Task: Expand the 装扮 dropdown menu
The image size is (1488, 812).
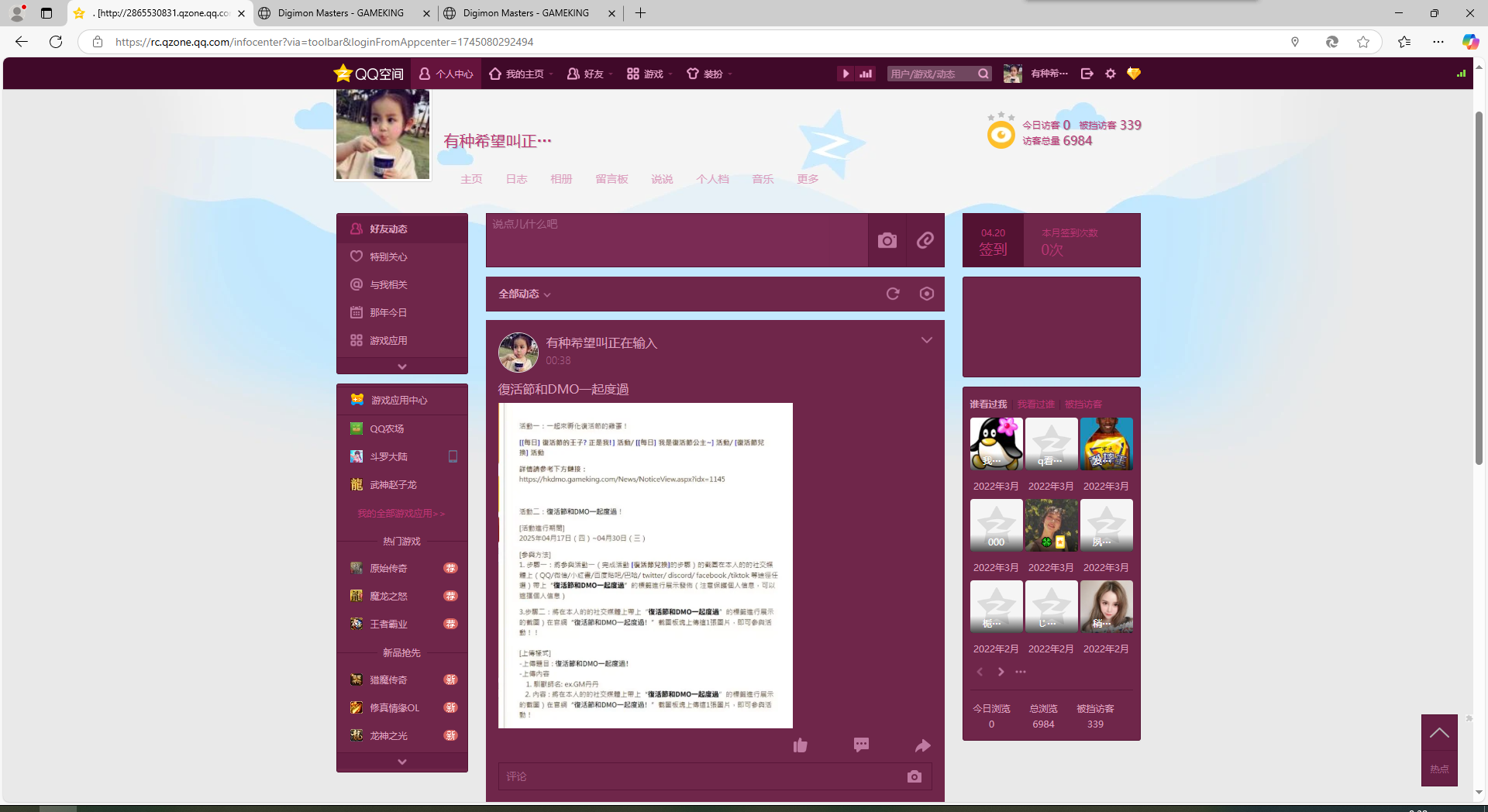Action: click(x=709, y=74)
